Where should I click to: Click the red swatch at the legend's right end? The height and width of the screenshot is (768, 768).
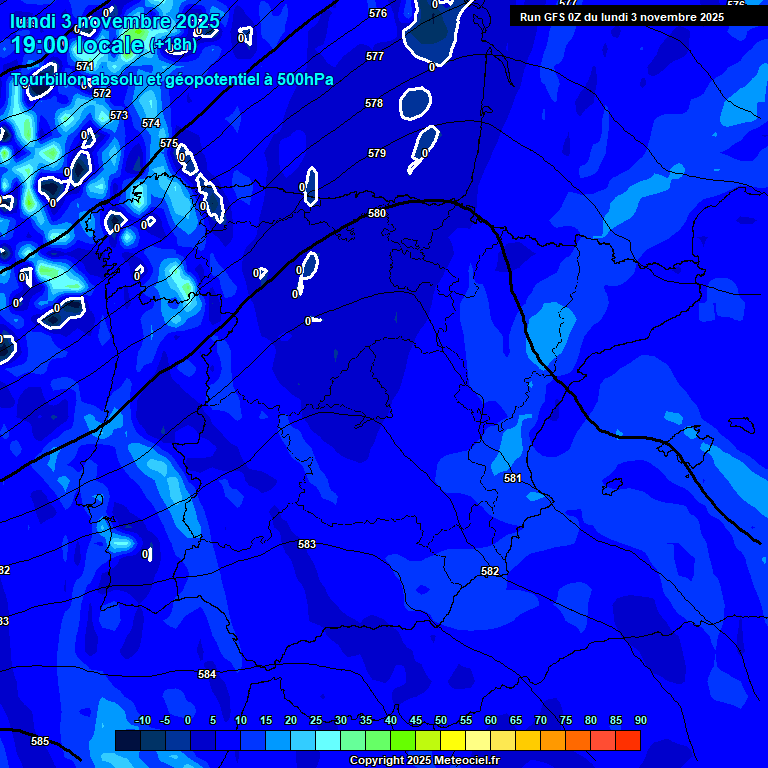coord(628,741)
